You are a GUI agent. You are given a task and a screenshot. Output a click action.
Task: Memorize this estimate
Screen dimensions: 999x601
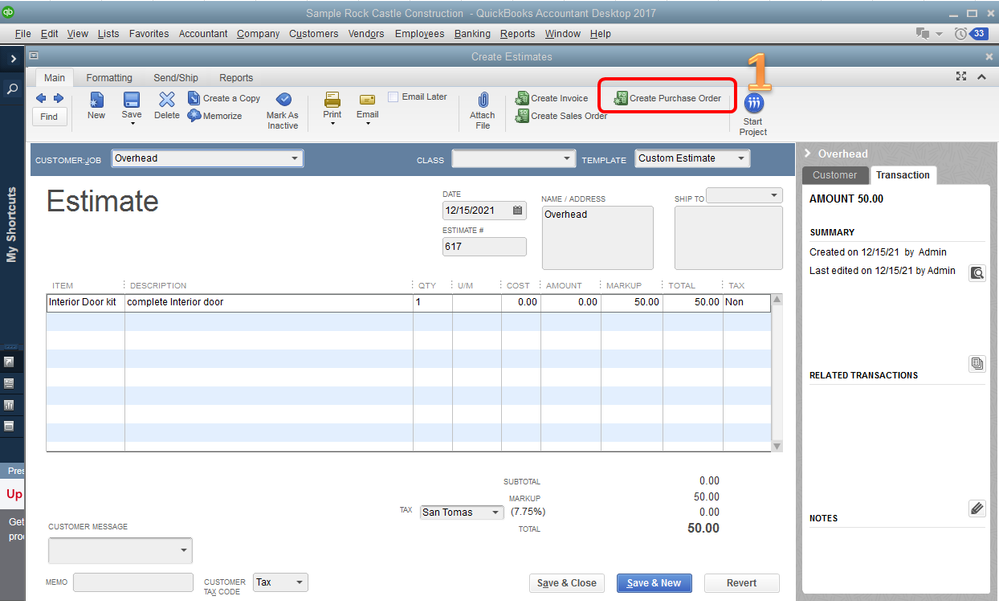(215, 115)
